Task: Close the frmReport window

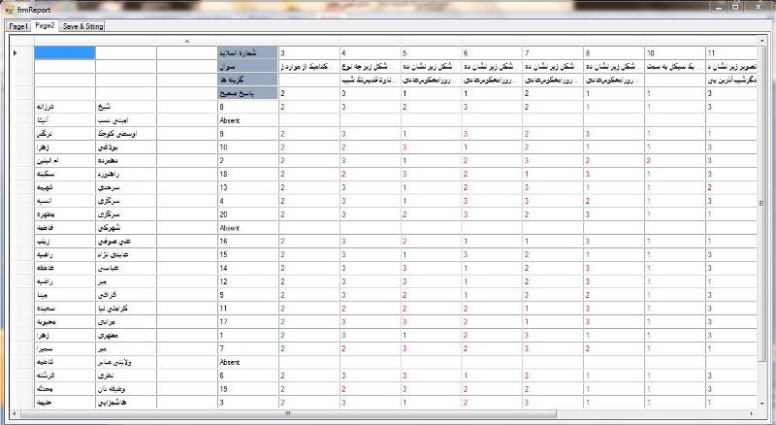Action: point(755,7)
